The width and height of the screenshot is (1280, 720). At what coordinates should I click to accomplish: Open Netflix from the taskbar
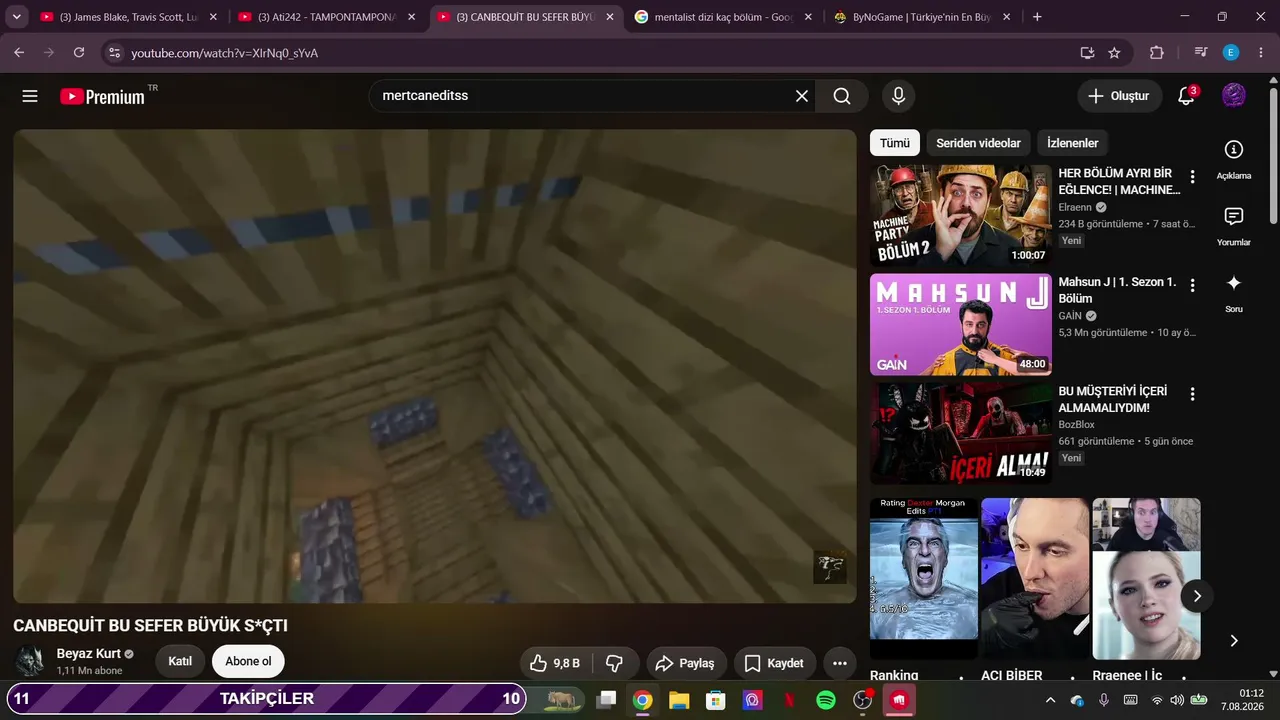789,700
